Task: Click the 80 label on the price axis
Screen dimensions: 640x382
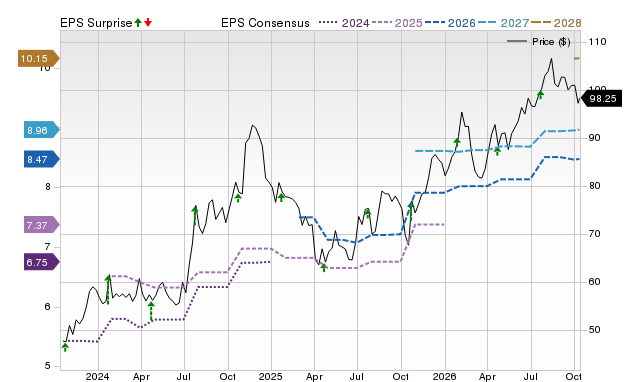Action: click(594, 186)
